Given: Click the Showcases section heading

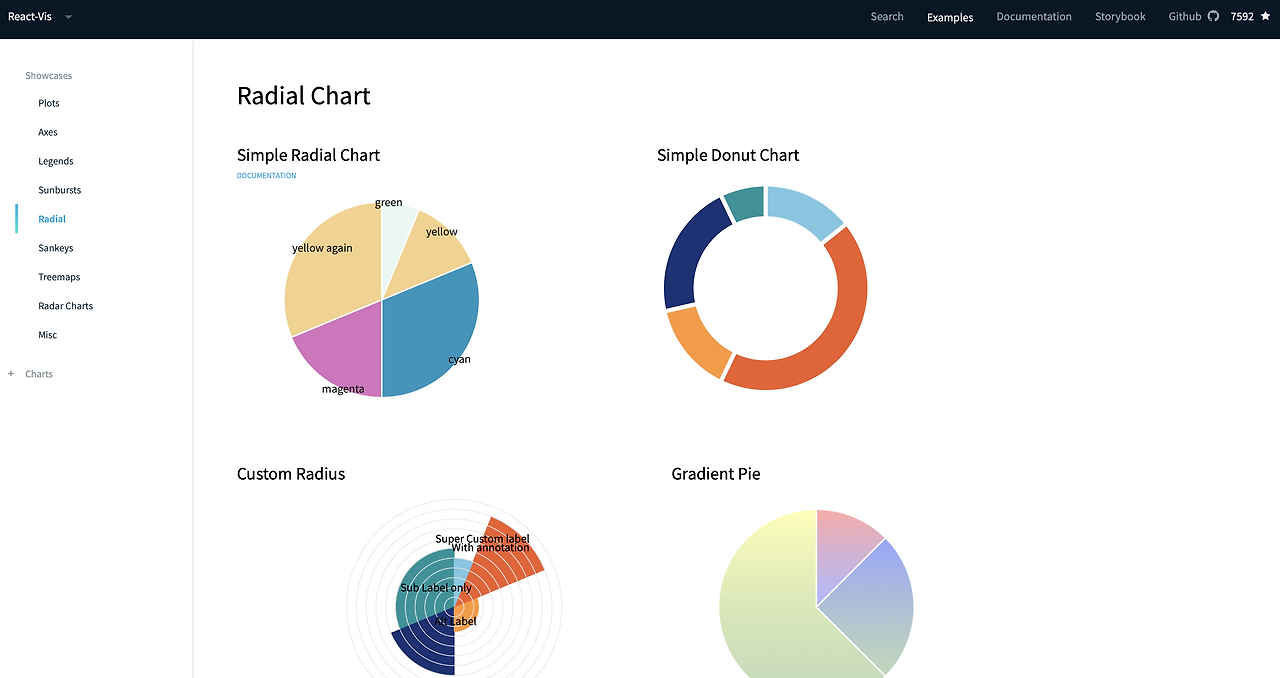Looking at the screenshot, I should (49, 76).
